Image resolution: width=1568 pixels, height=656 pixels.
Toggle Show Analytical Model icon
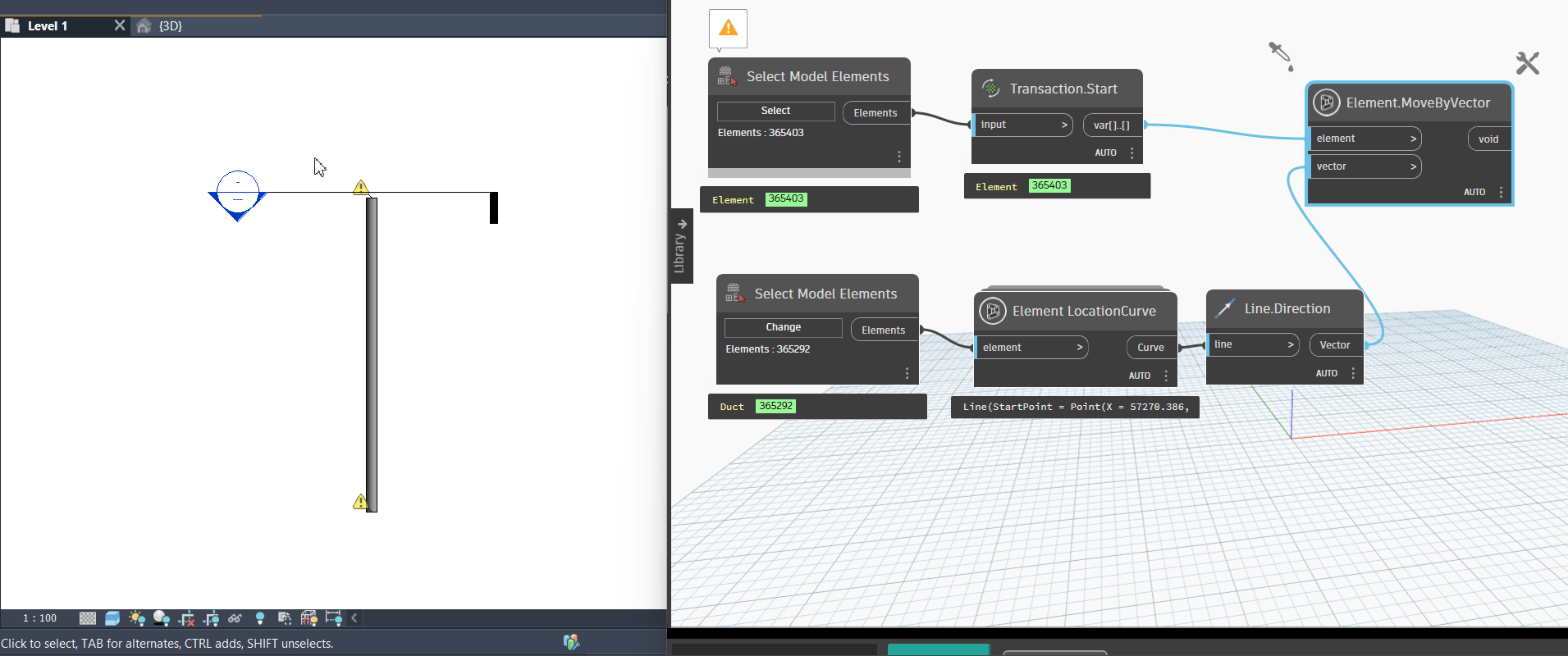point(309,618)
